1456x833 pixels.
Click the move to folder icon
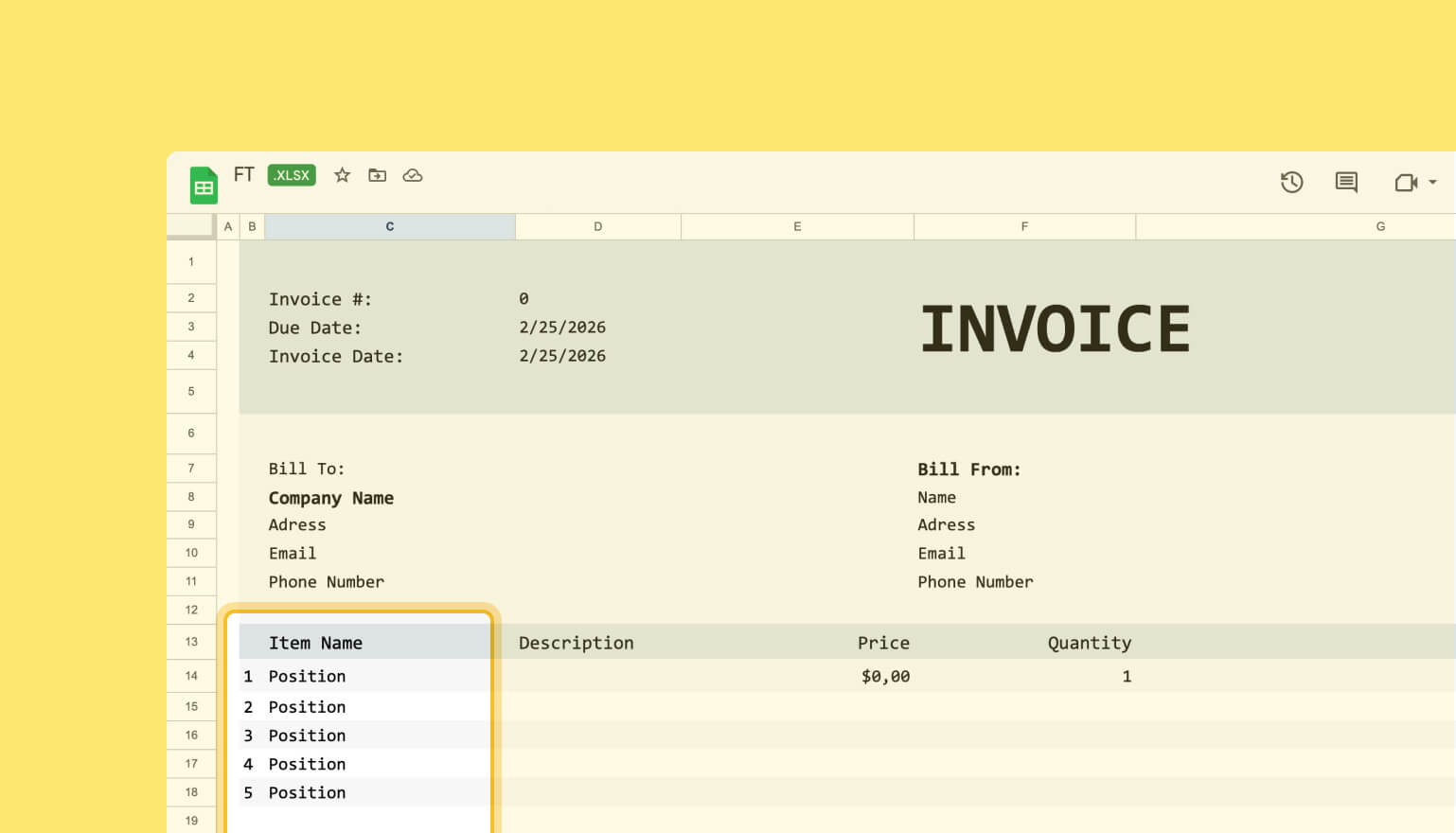tap(377, 175)
